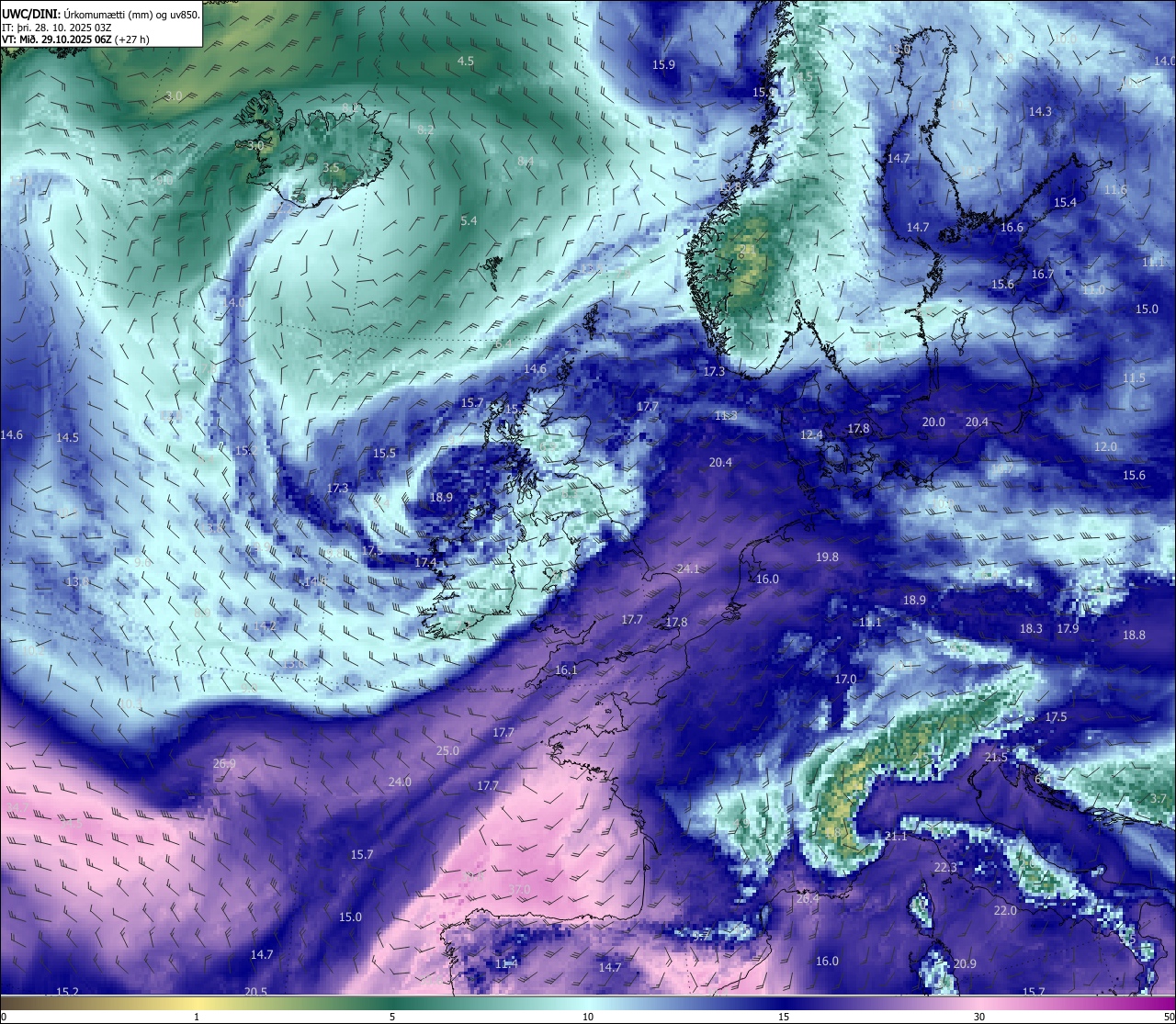Screen dimensions: 1176x1024
Task: Click the 11.6 value on the map
Action: click(x=1115, y=190)
